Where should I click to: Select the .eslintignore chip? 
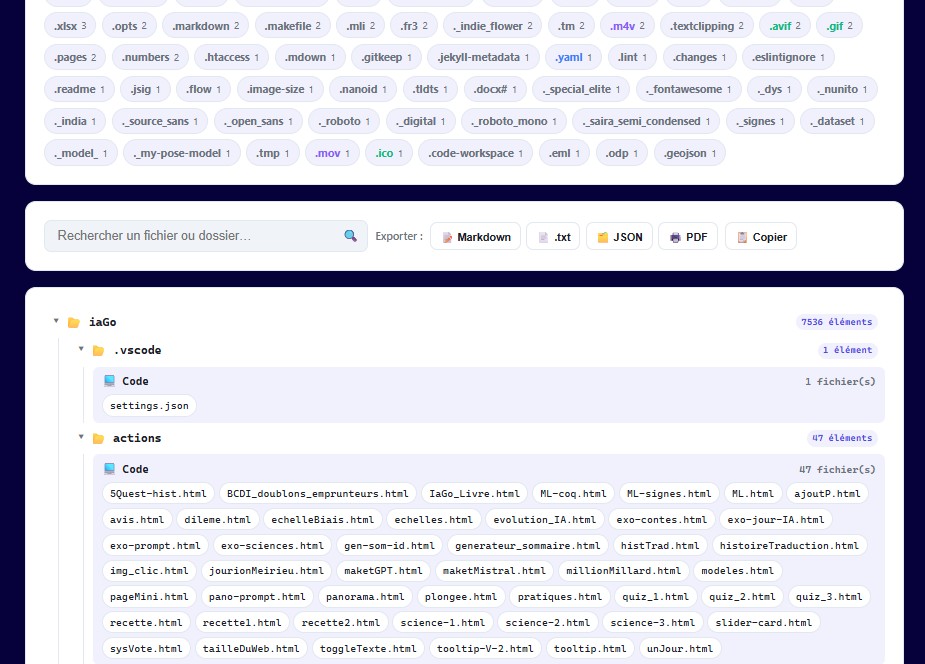[788, 57]
